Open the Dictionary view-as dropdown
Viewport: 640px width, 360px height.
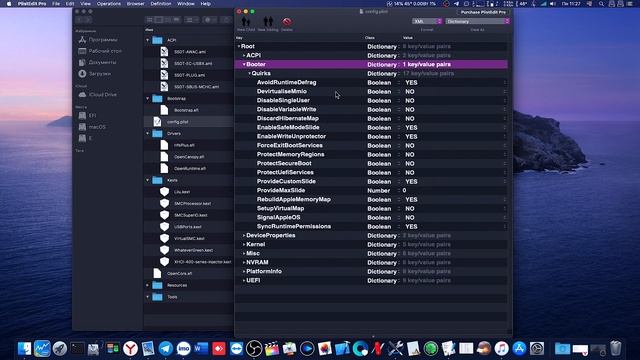coord(478,21)
